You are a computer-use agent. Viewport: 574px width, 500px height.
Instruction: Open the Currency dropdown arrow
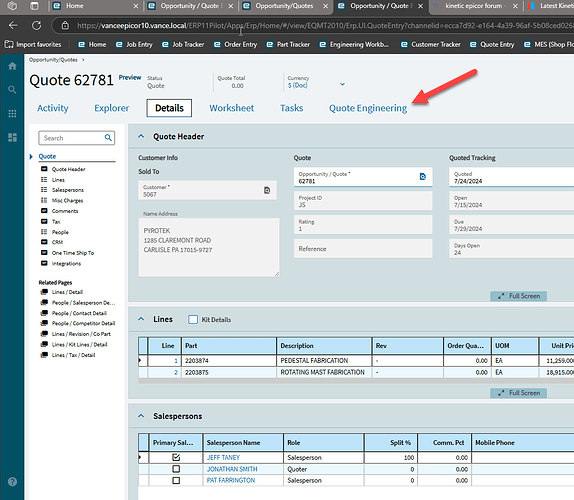click(342, 84)
